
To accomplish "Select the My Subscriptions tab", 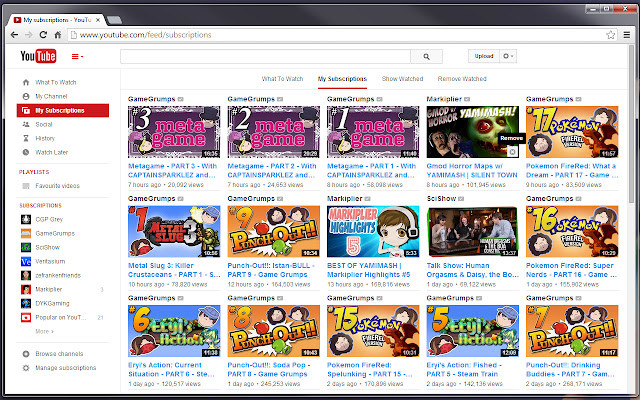I will point(342,78).
